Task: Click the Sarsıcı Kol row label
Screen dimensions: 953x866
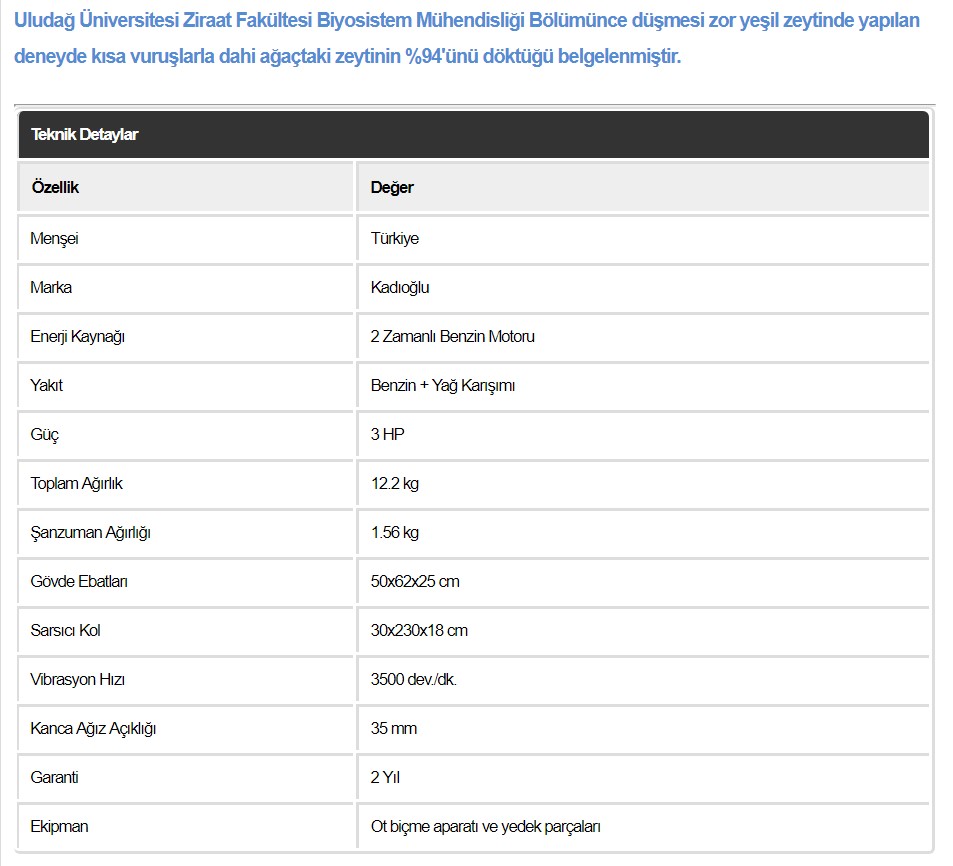Action: coord(65,630)
